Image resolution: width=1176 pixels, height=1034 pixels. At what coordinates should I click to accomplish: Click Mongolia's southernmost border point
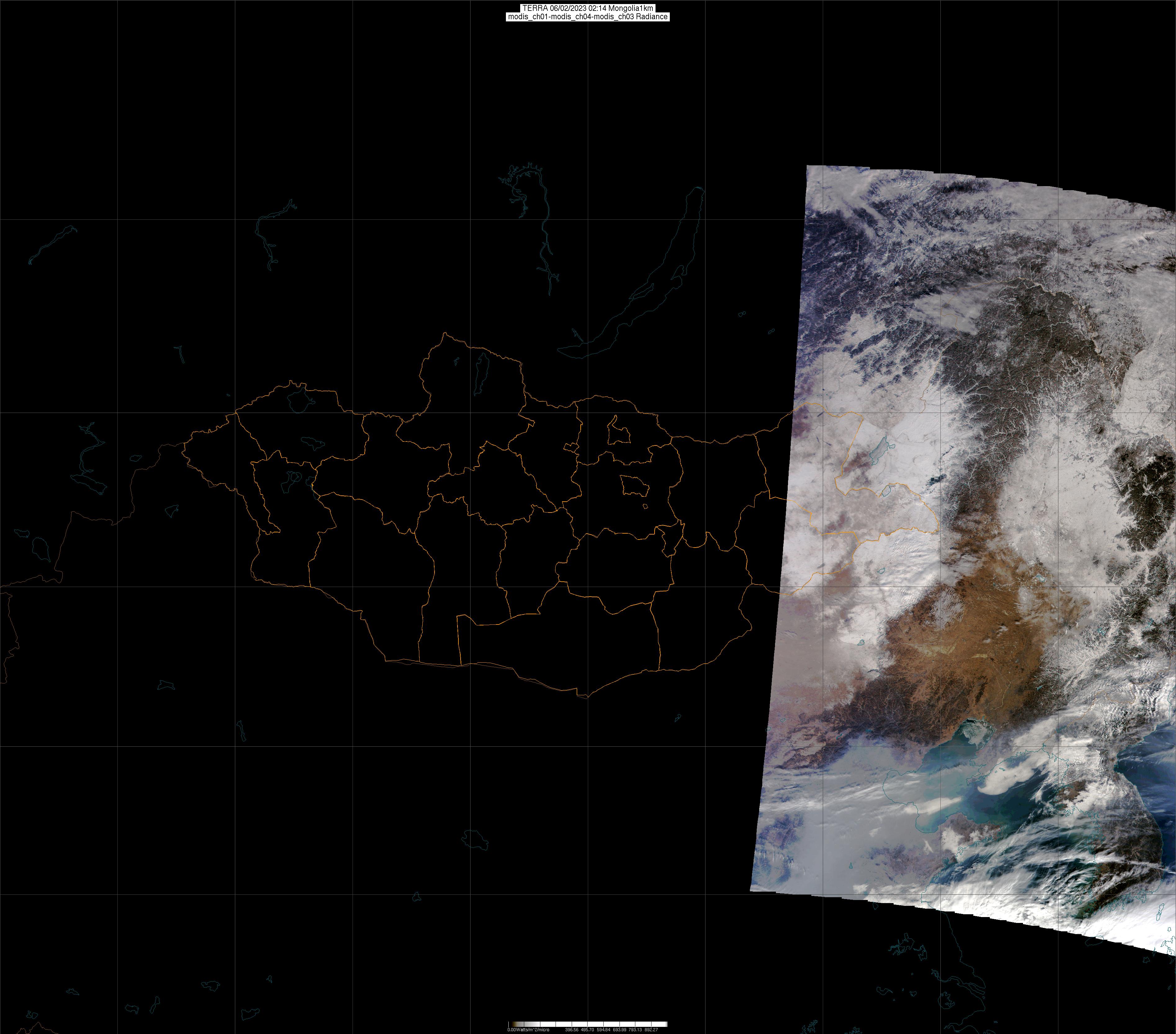point(587,698)
